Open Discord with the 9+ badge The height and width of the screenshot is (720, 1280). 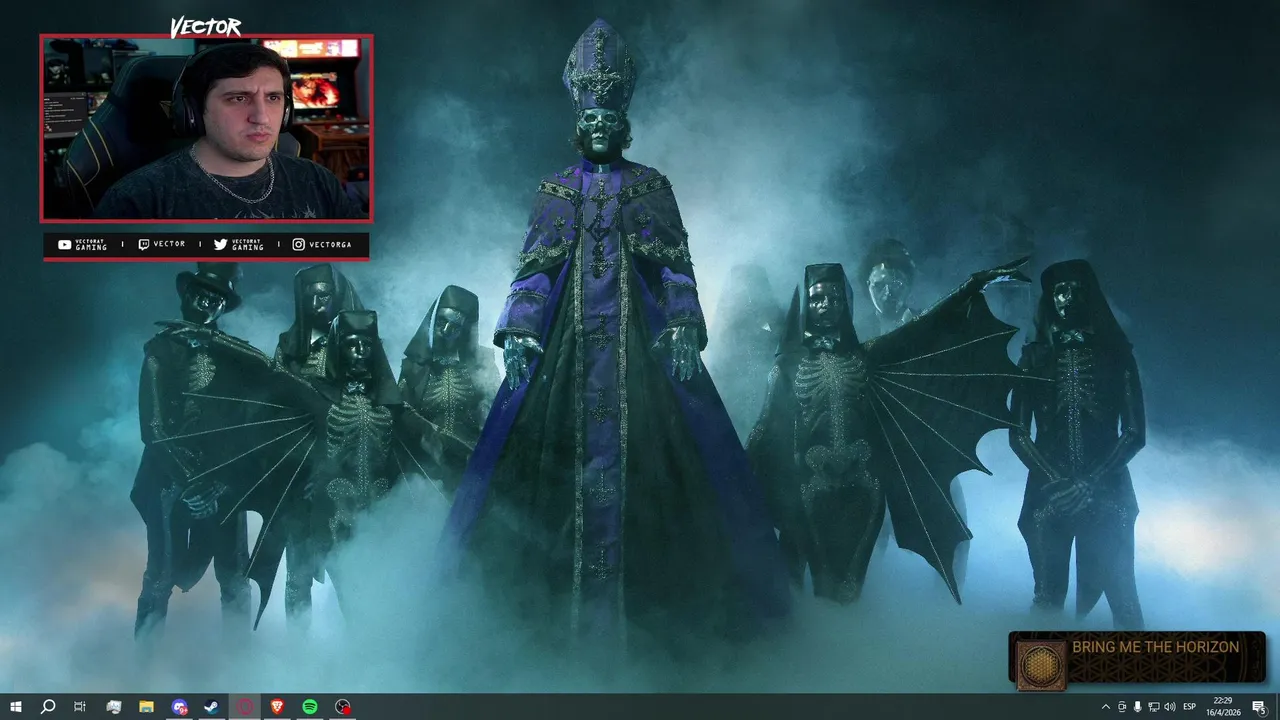(179, 707)
